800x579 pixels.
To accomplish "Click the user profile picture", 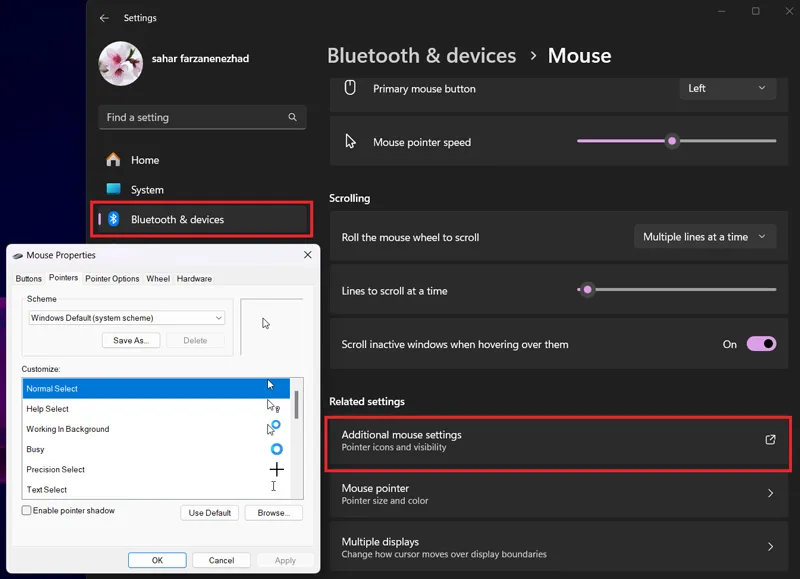I will [x=121, y=63].
